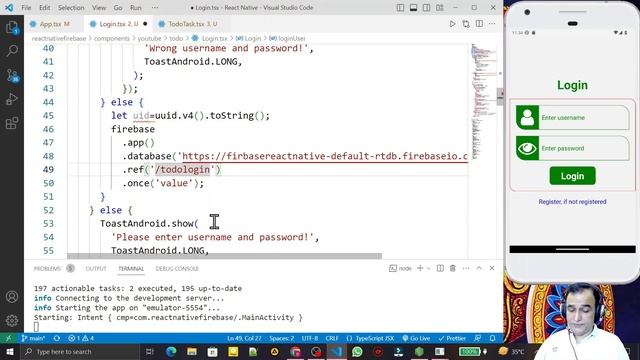Image resolution: width=640 pixels, height=360 pixels.
Task: Focus the Enter username field in emulator
Action: (584, 118)
